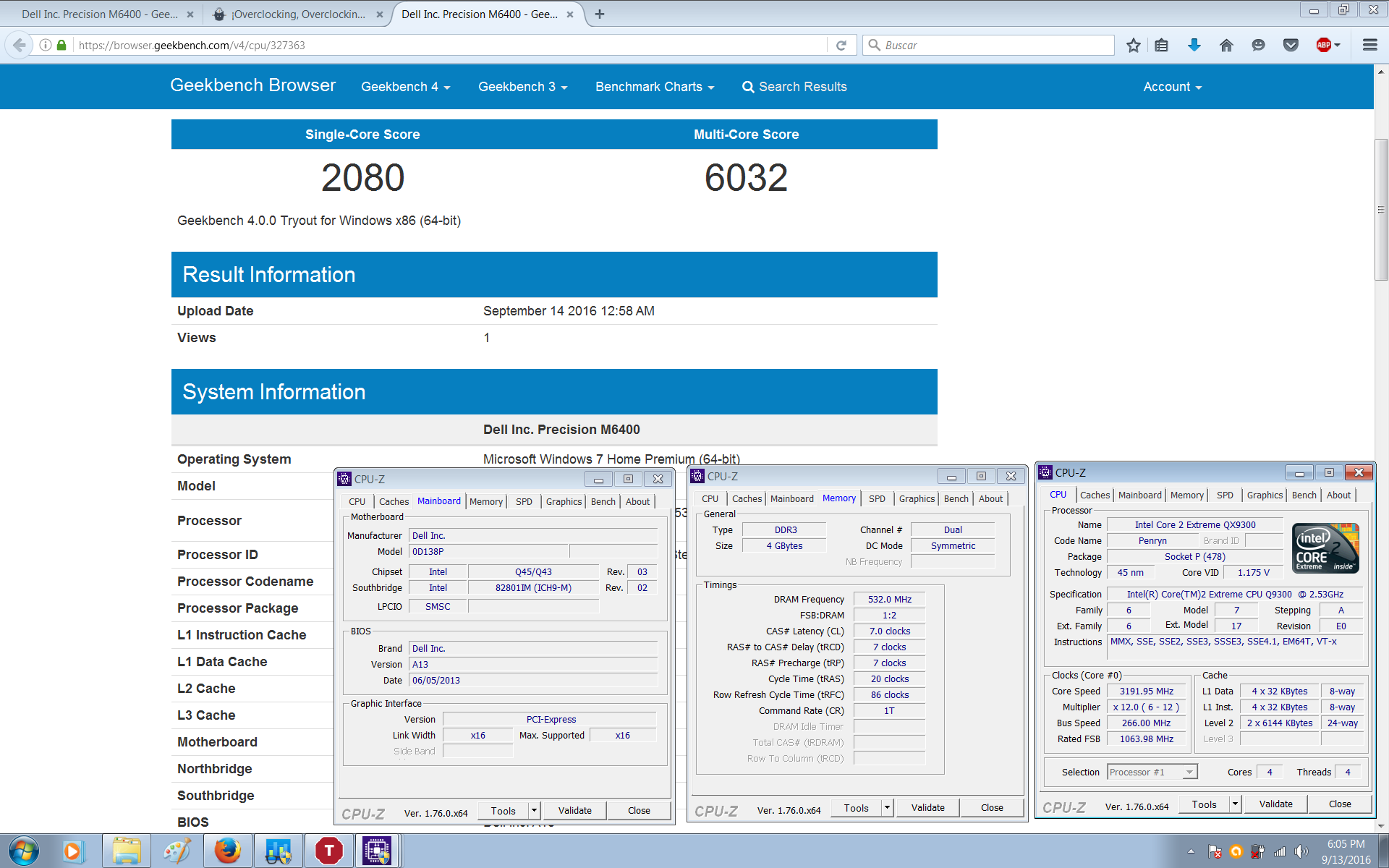The image size is (1389, 868).
Task: Click the site identity padlock icon
Action: pyautogui.click(x=61, y=45)
